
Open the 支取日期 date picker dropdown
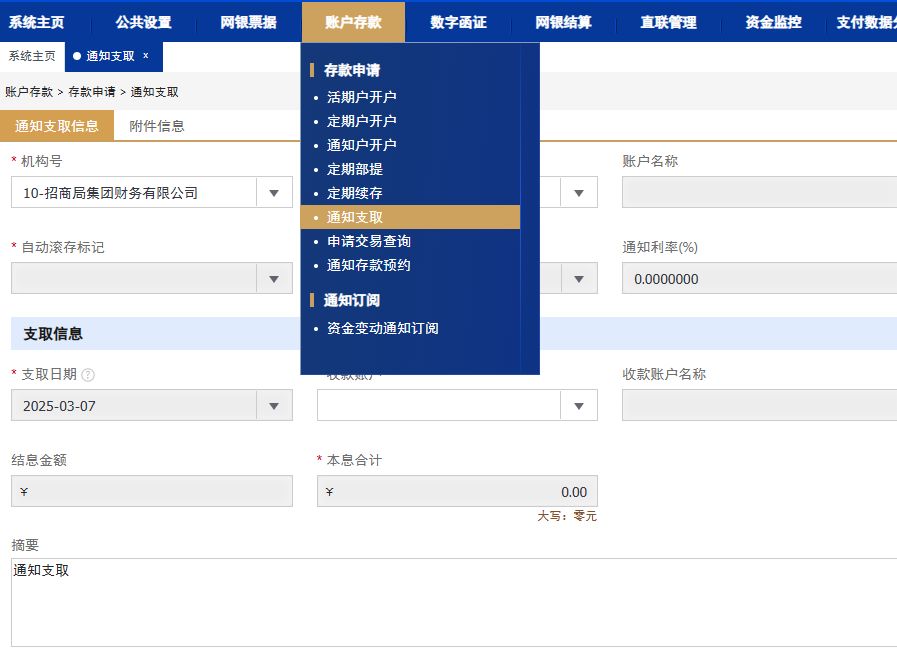point(274,406)
